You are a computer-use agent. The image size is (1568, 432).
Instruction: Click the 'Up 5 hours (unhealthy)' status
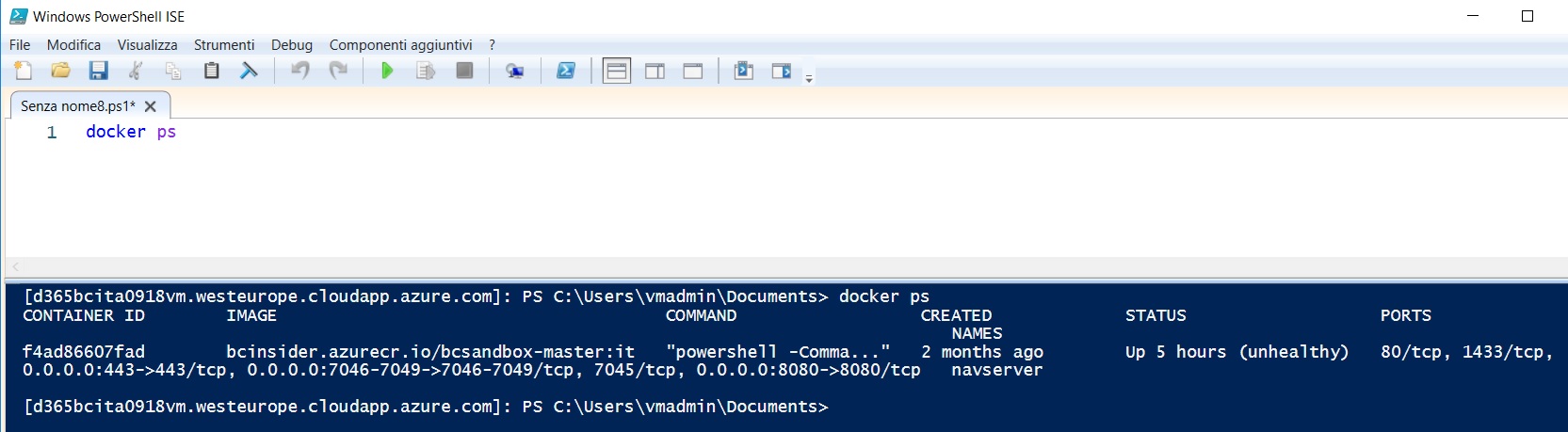pos(1237,352)
